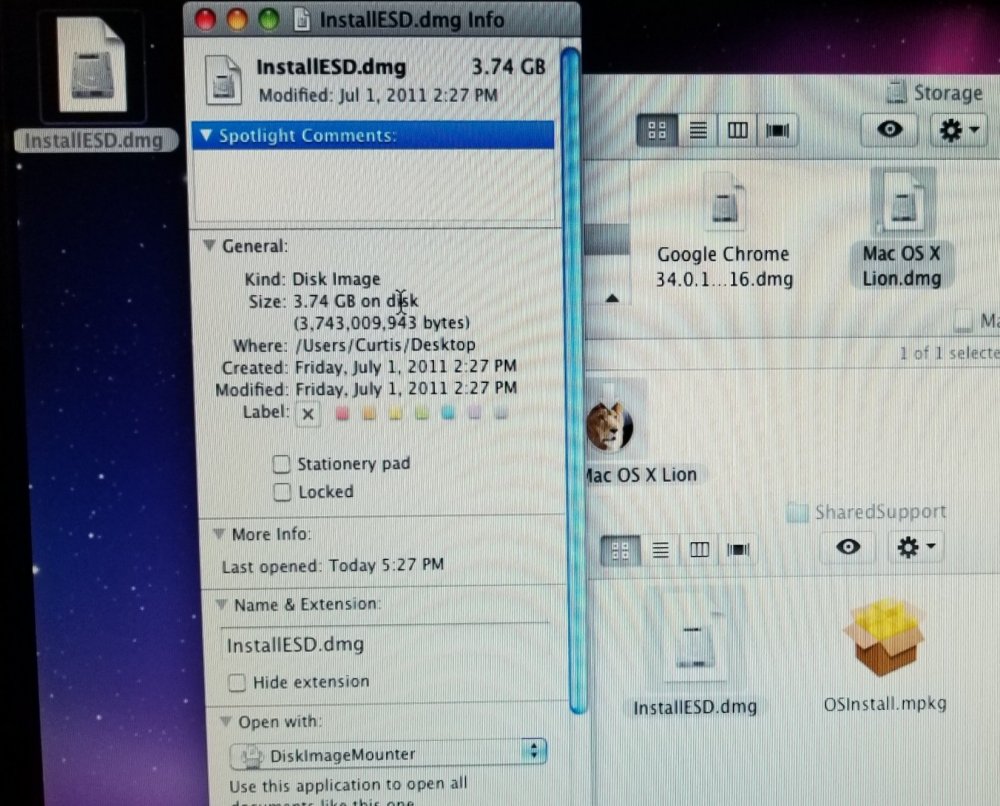1000x806 pixels.
Task: Switch SharedSupport window to icon view
Action: pyautogui.click(x=620, y=550)
